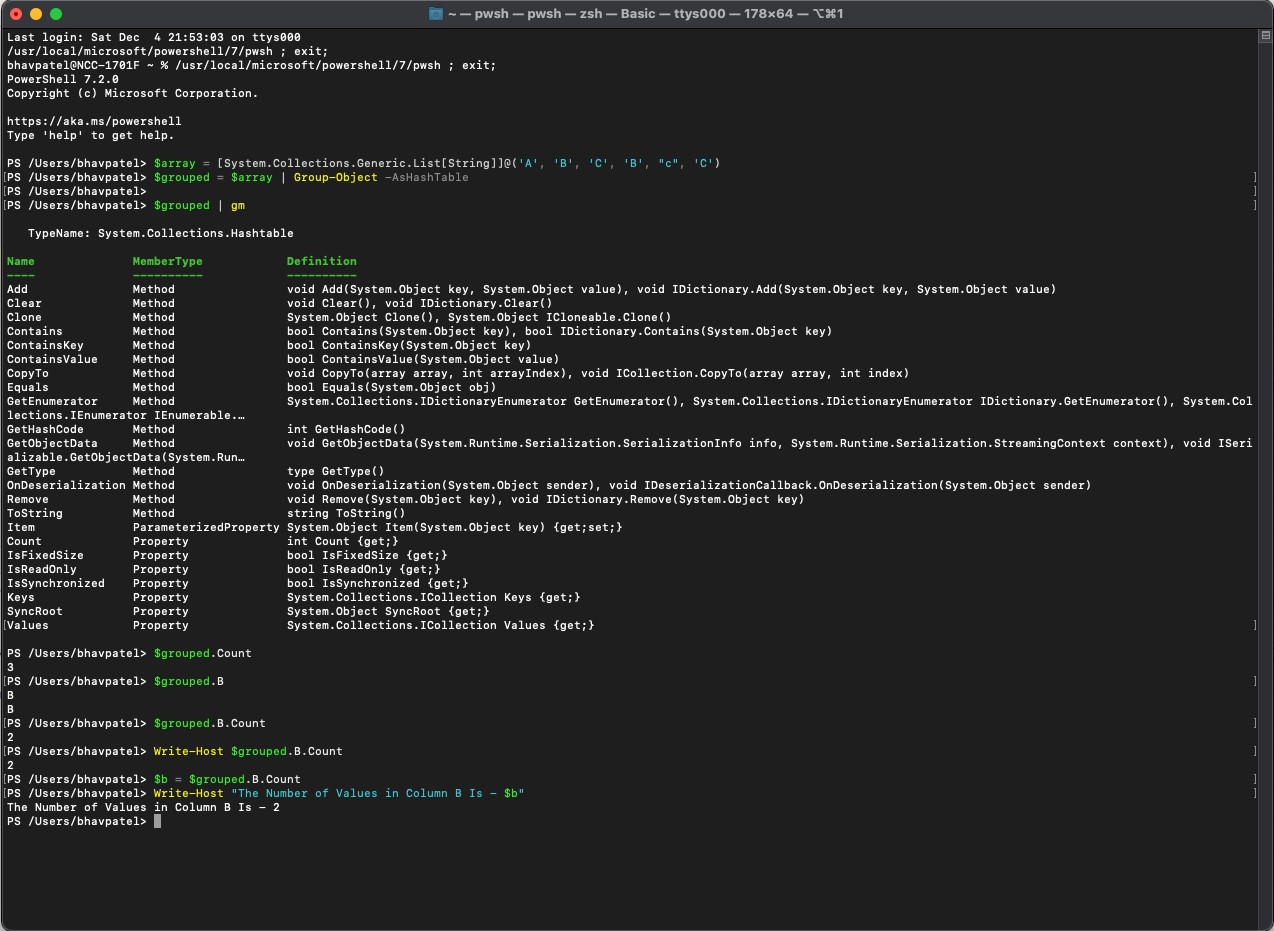The image size is (1274, 931).
Task: Open the https://aka.ms/powershell link
Action: [x=94, y=121]
